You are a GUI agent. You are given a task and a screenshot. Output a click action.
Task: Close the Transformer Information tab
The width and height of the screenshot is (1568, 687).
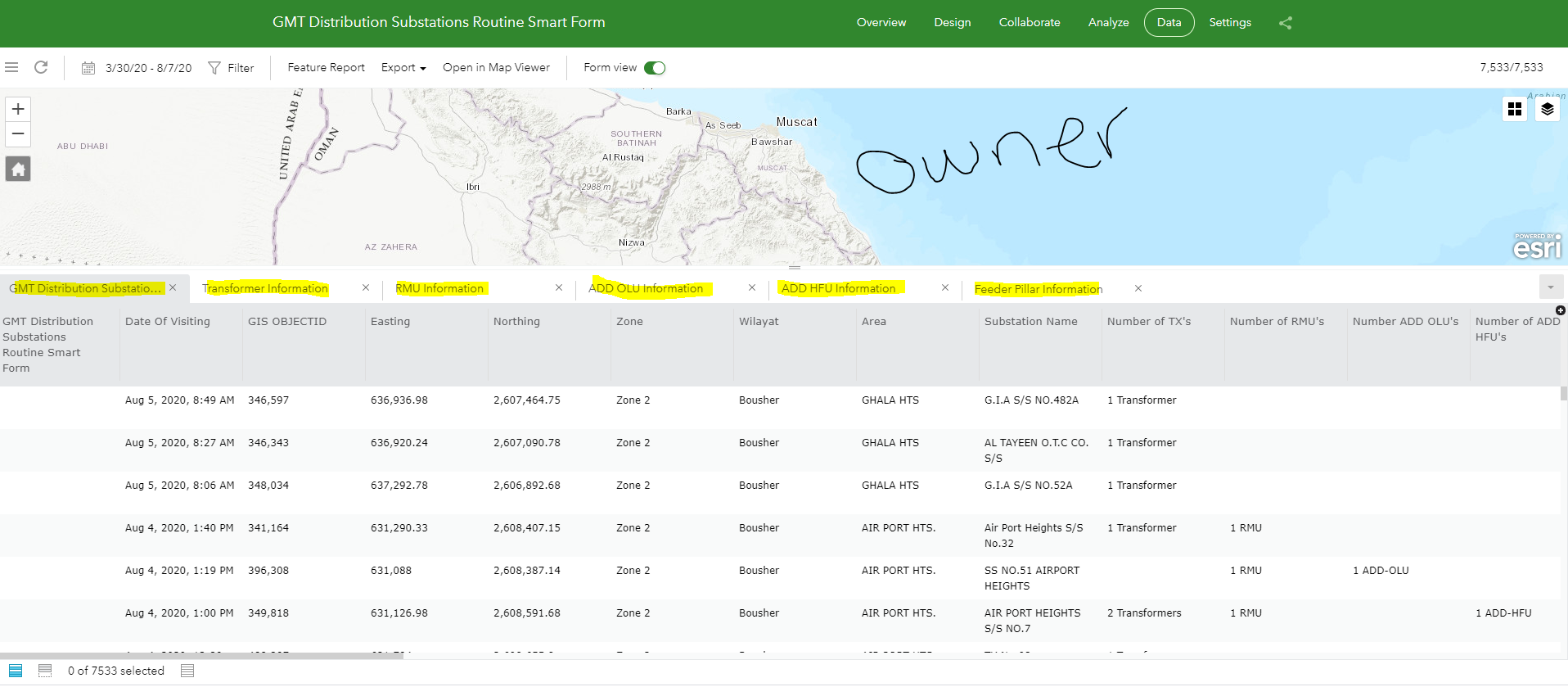click(366, 287)
